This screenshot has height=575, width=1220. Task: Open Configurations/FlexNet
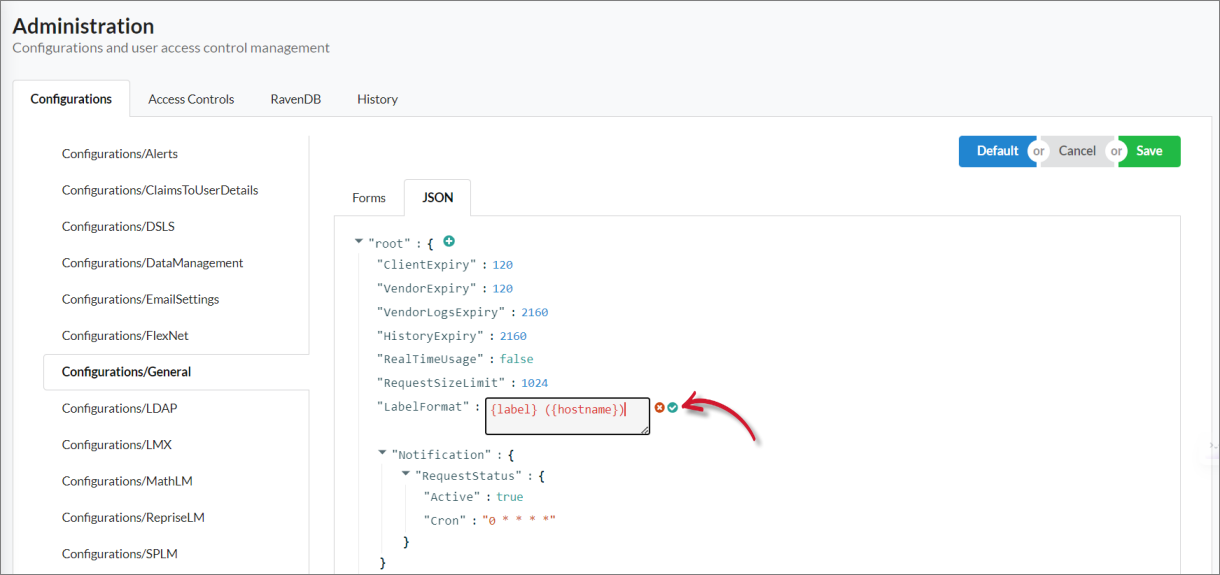point(126,335)
